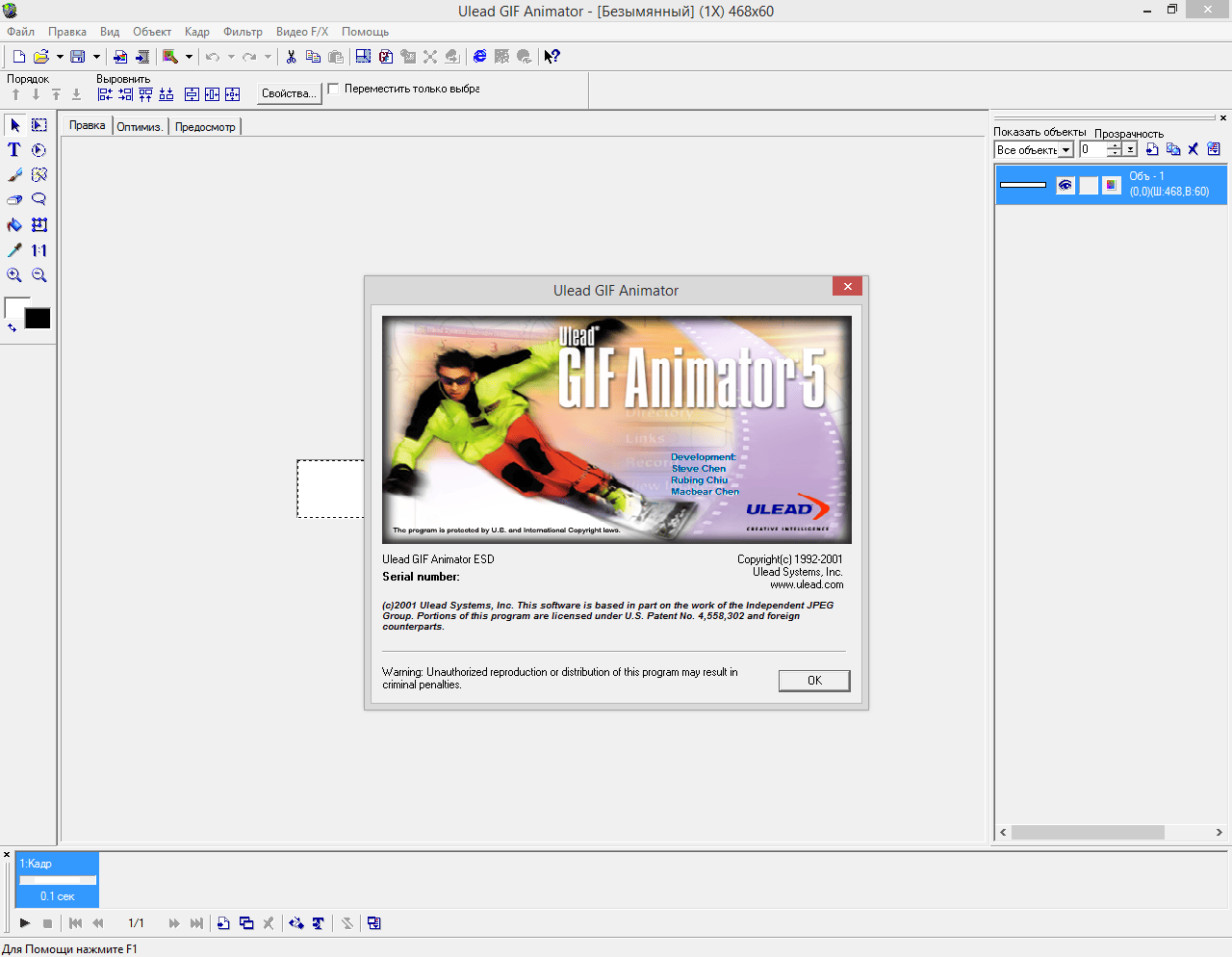
Task: Select the Eyedropper tool
Action: tap(14, 250)
